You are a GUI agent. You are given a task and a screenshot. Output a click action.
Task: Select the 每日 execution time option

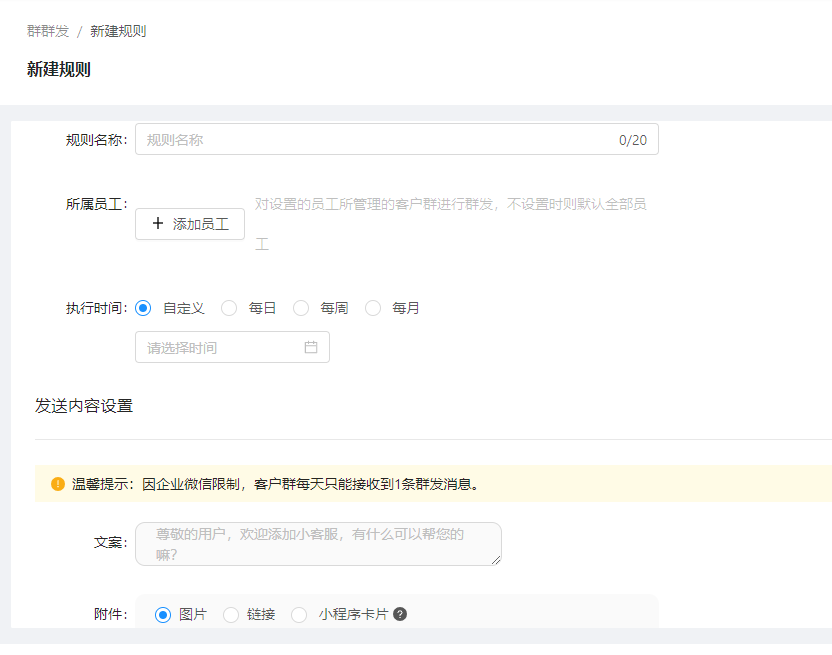pos(229,307)
